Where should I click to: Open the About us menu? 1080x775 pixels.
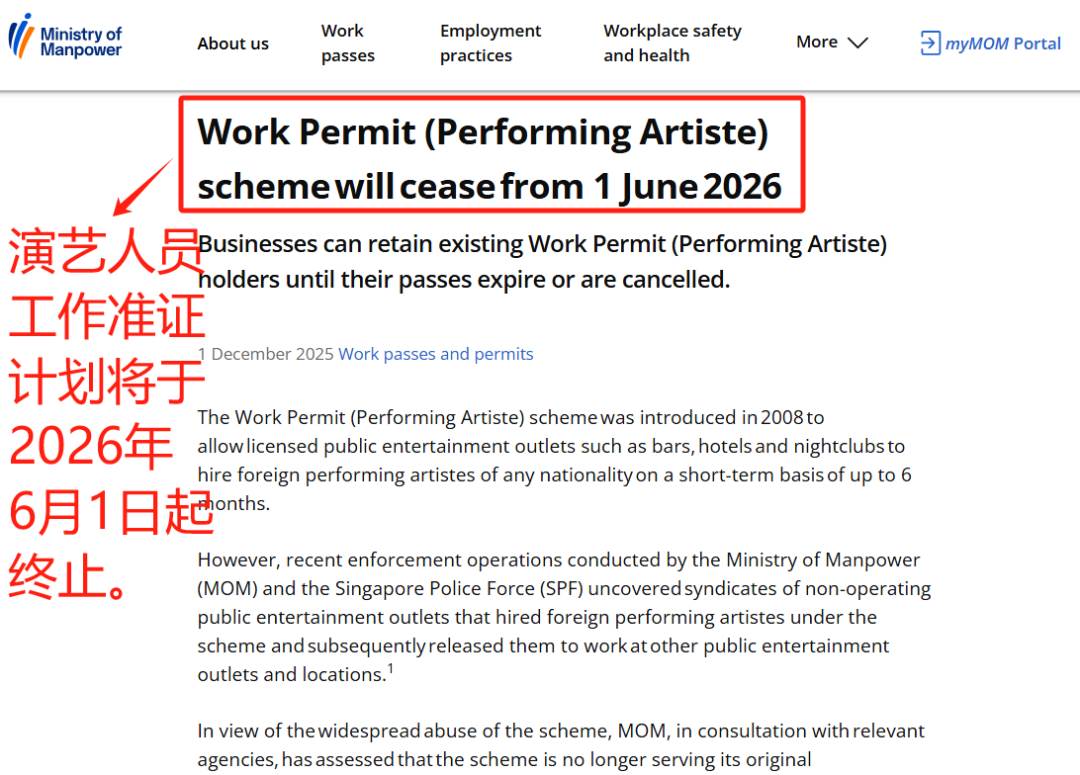(233, 43)
